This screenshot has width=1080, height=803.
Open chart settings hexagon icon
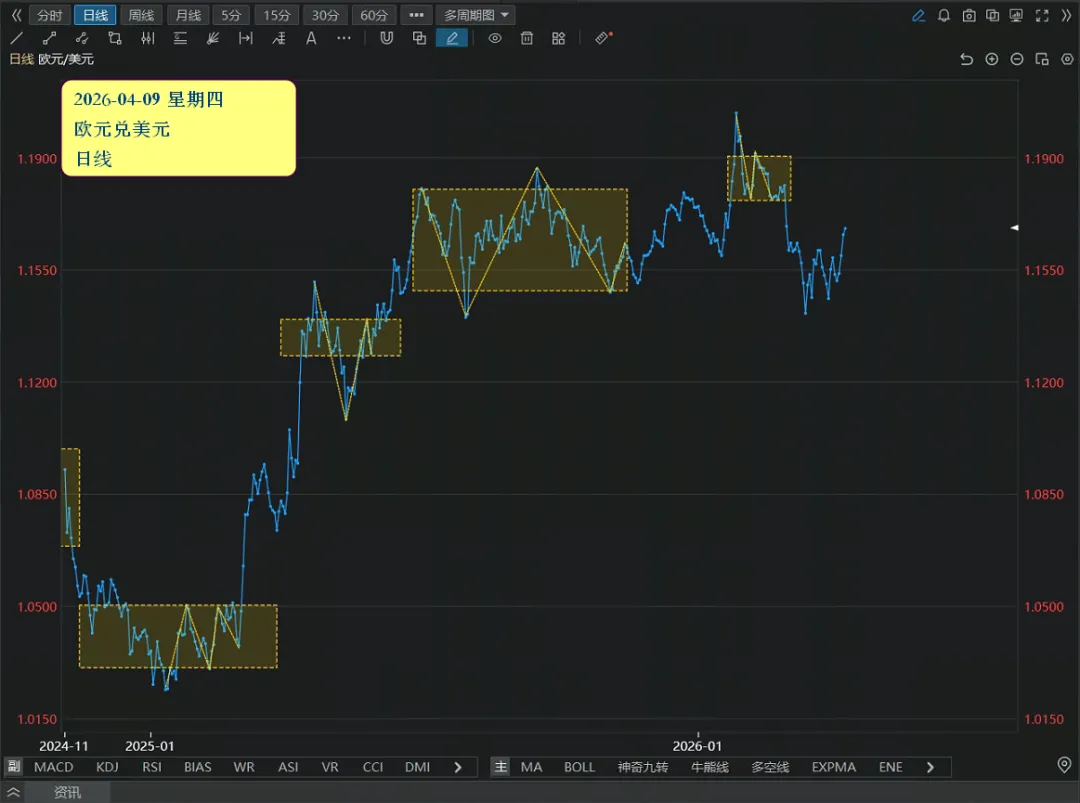1067,59
